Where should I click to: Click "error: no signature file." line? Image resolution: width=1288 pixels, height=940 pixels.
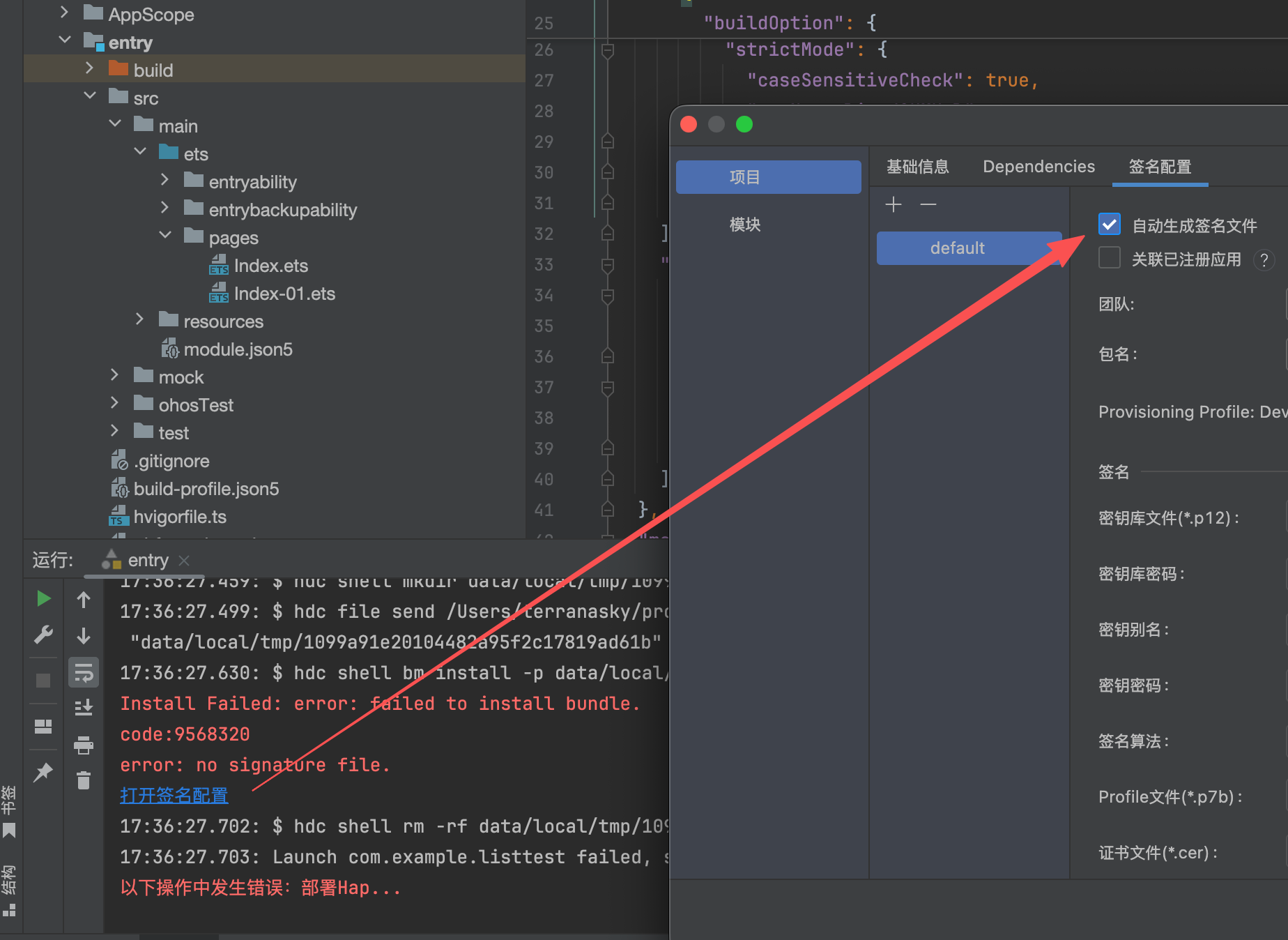point(255,765)
